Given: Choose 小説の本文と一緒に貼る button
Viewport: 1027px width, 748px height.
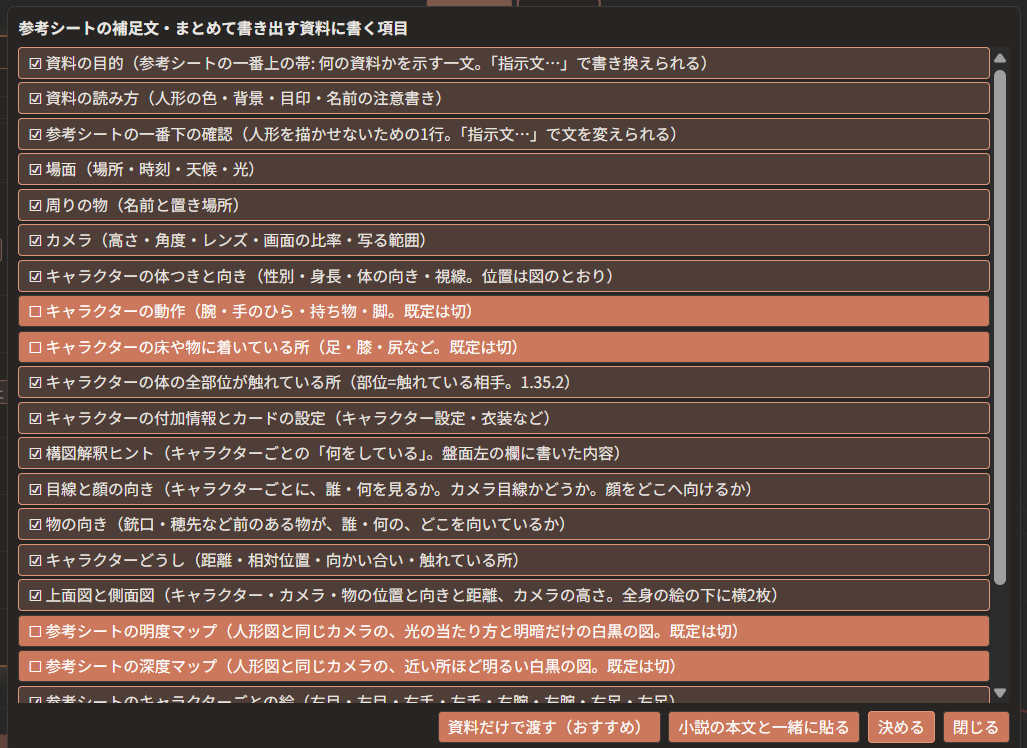Looking at the screenshot, I should pyautogui.click(x=764, y=728).
